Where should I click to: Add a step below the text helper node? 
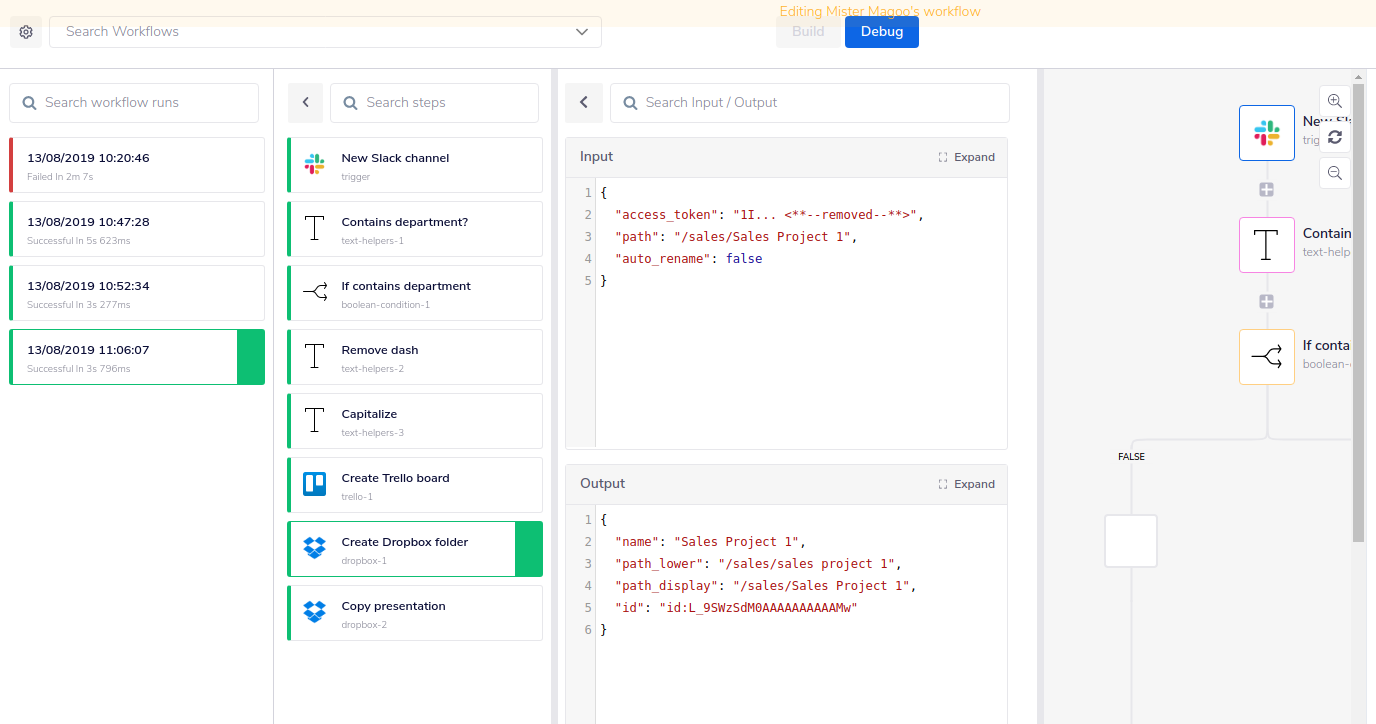tap(1267, 301)
